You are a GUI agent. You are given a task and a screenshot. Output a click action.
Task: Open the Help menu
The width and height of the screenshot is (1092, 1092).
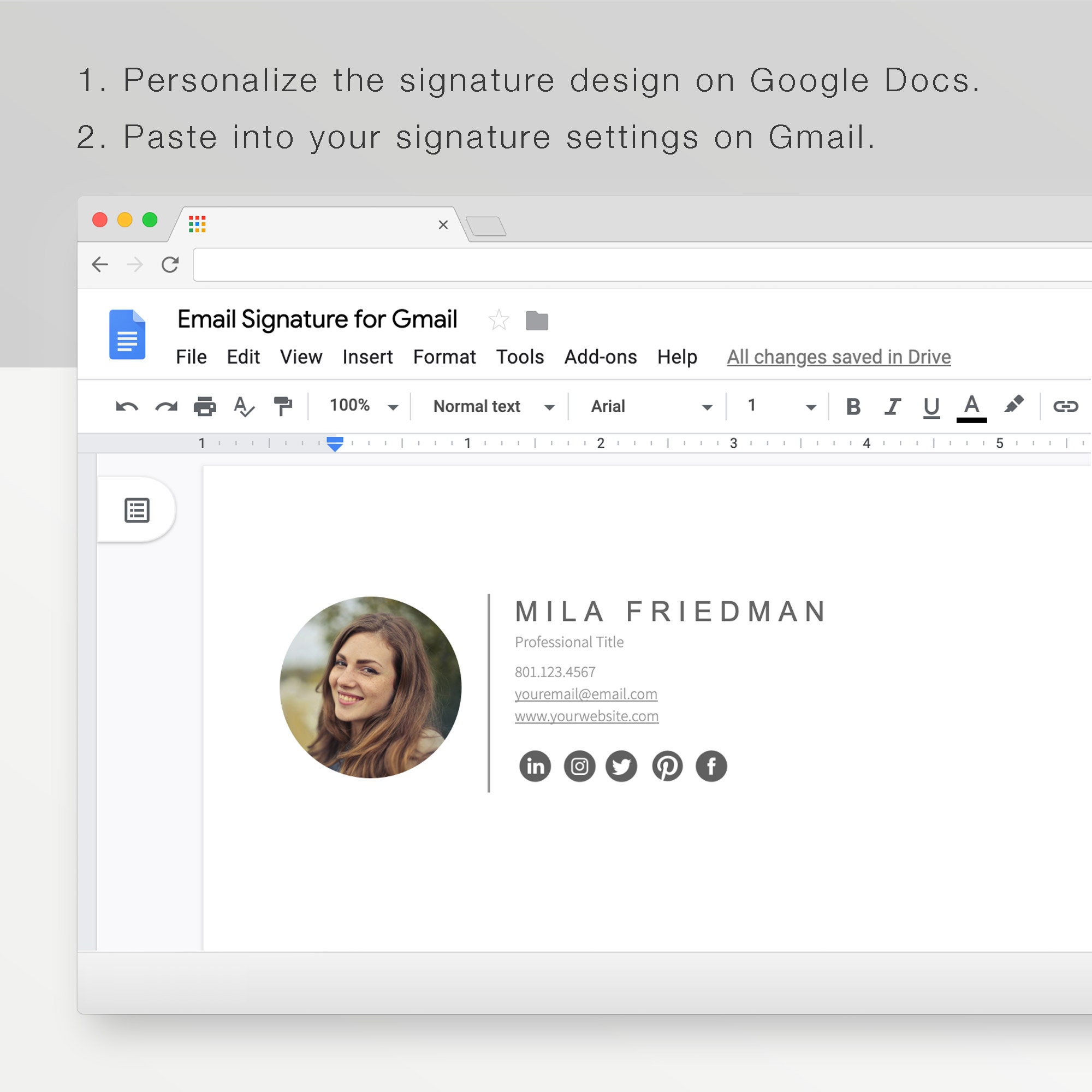click(677, 357)
